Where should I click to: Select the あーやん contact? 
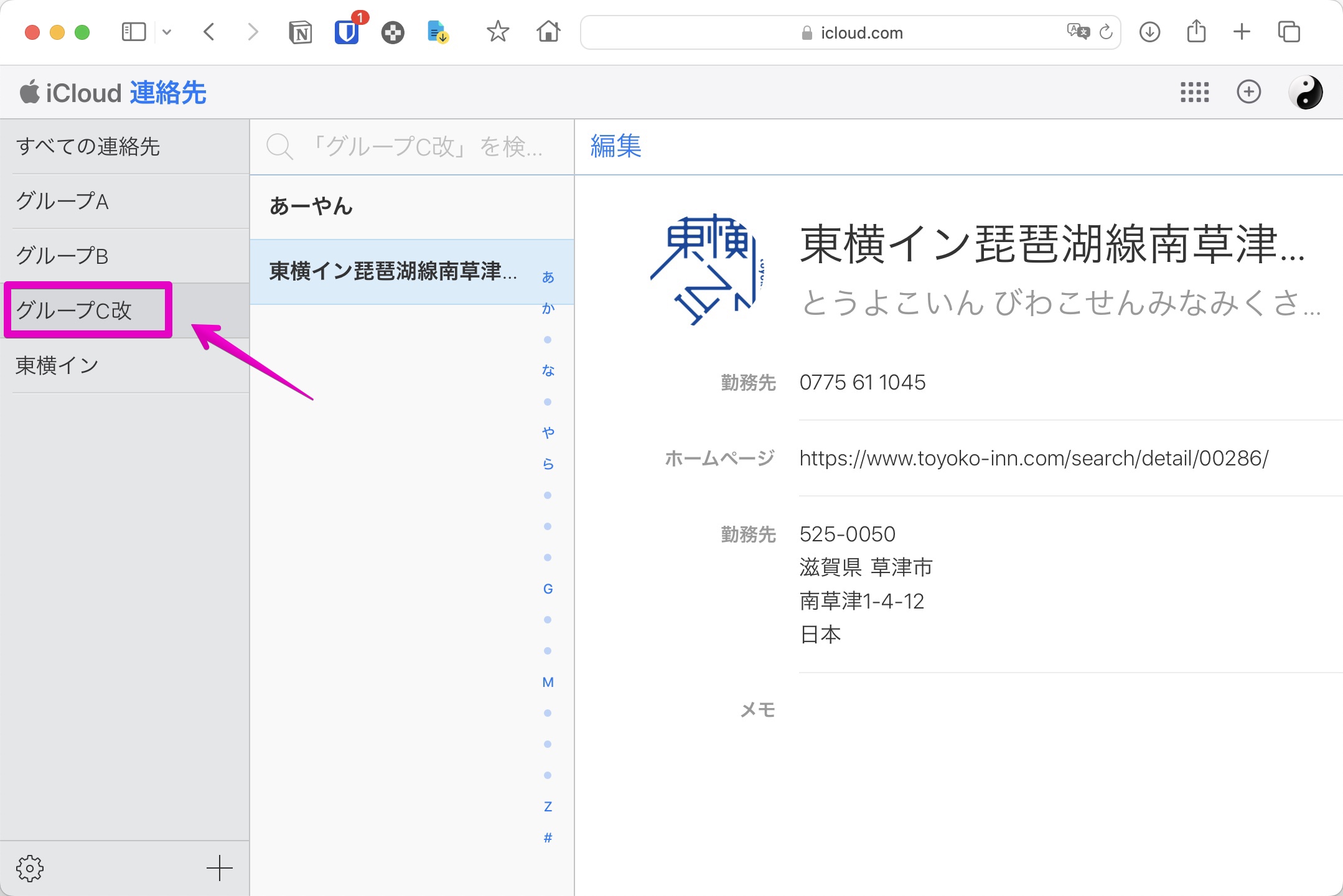tap(311, 207)
